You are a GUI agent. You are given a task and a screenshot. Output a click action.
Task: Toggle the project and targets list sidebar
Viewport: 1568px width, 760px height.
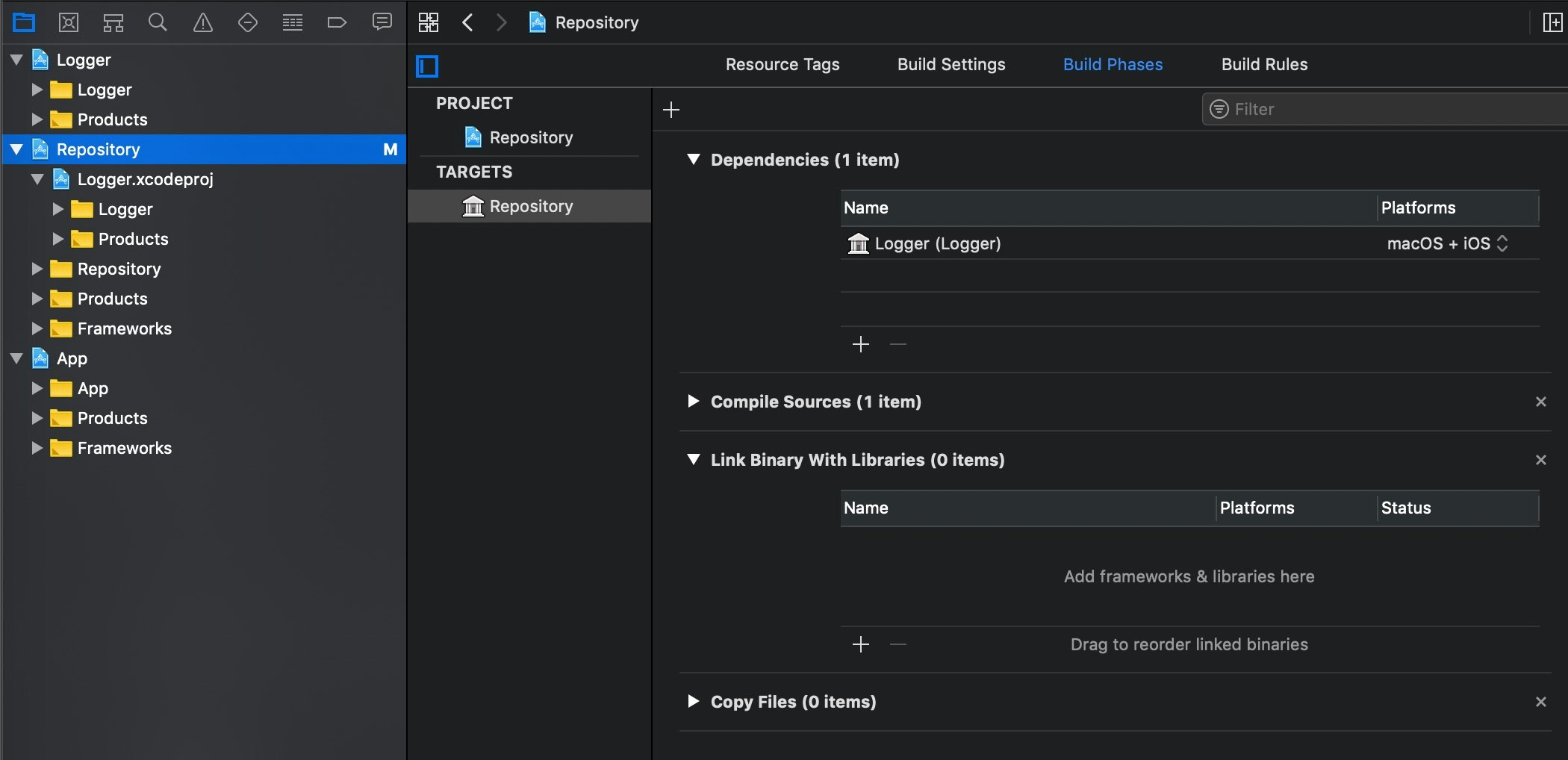click(x=427, y=66)
